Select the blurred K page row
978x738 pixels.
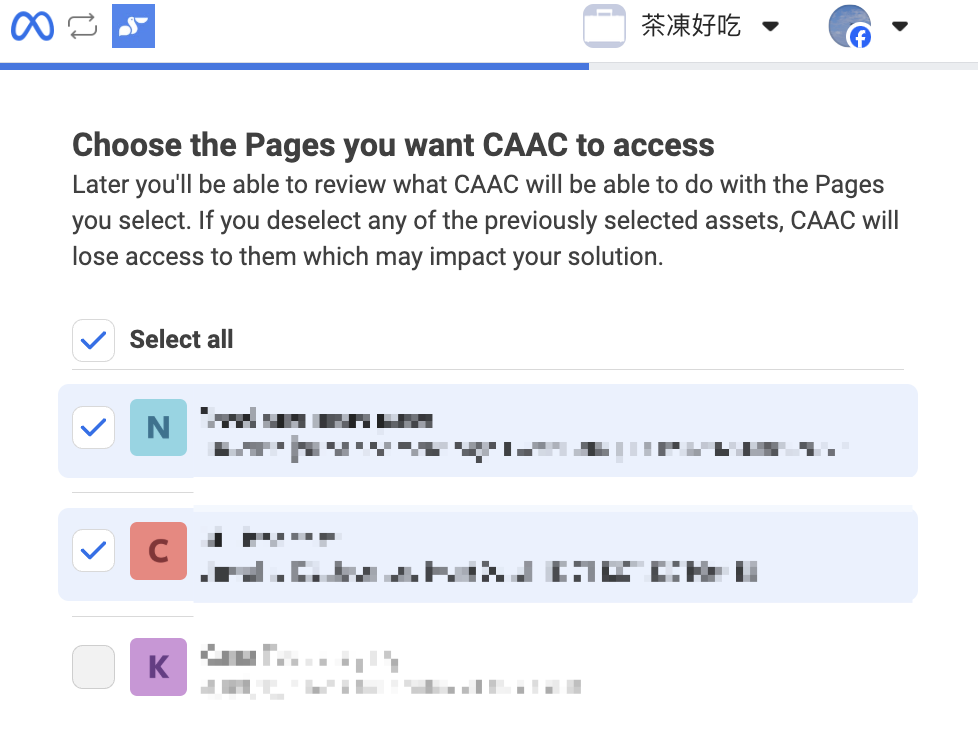coord(488,668)
